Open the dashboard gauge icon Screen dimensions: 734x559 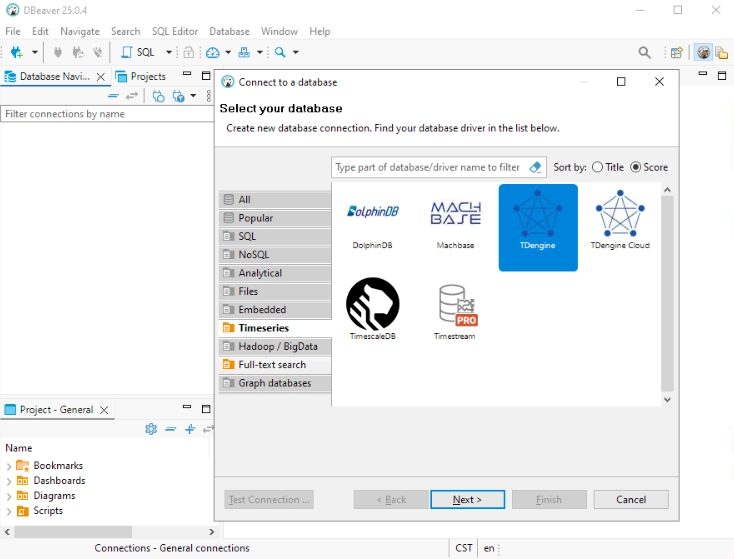(x=213, y=52)
